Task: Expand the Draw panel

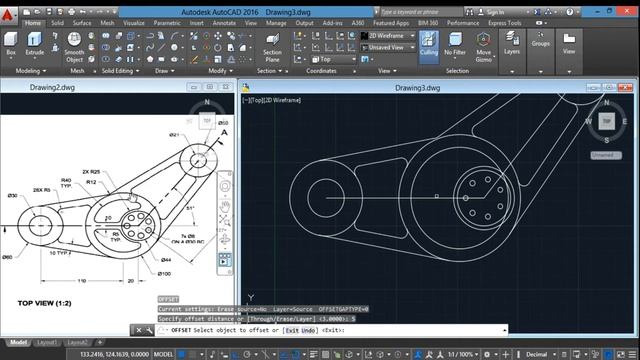Action: tap(165, 71)
